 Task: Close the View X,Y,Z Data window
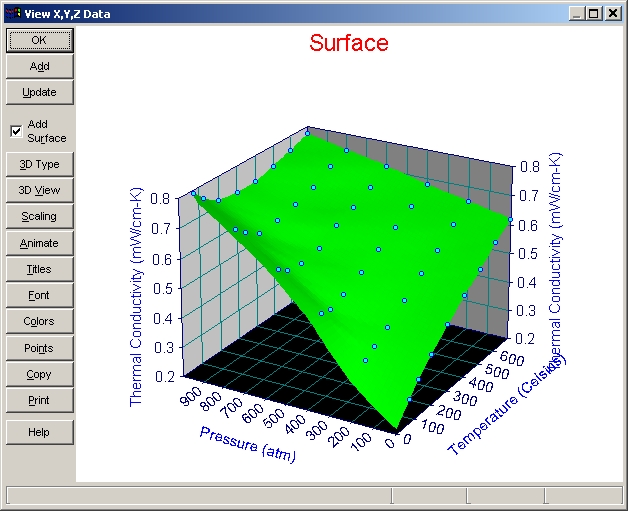[611, 14]
